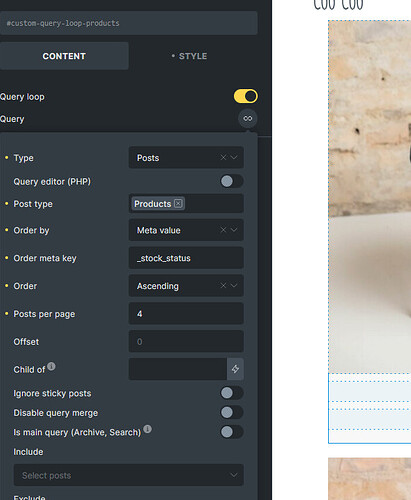Toggle Disable query merge switch

pos(232,412)
